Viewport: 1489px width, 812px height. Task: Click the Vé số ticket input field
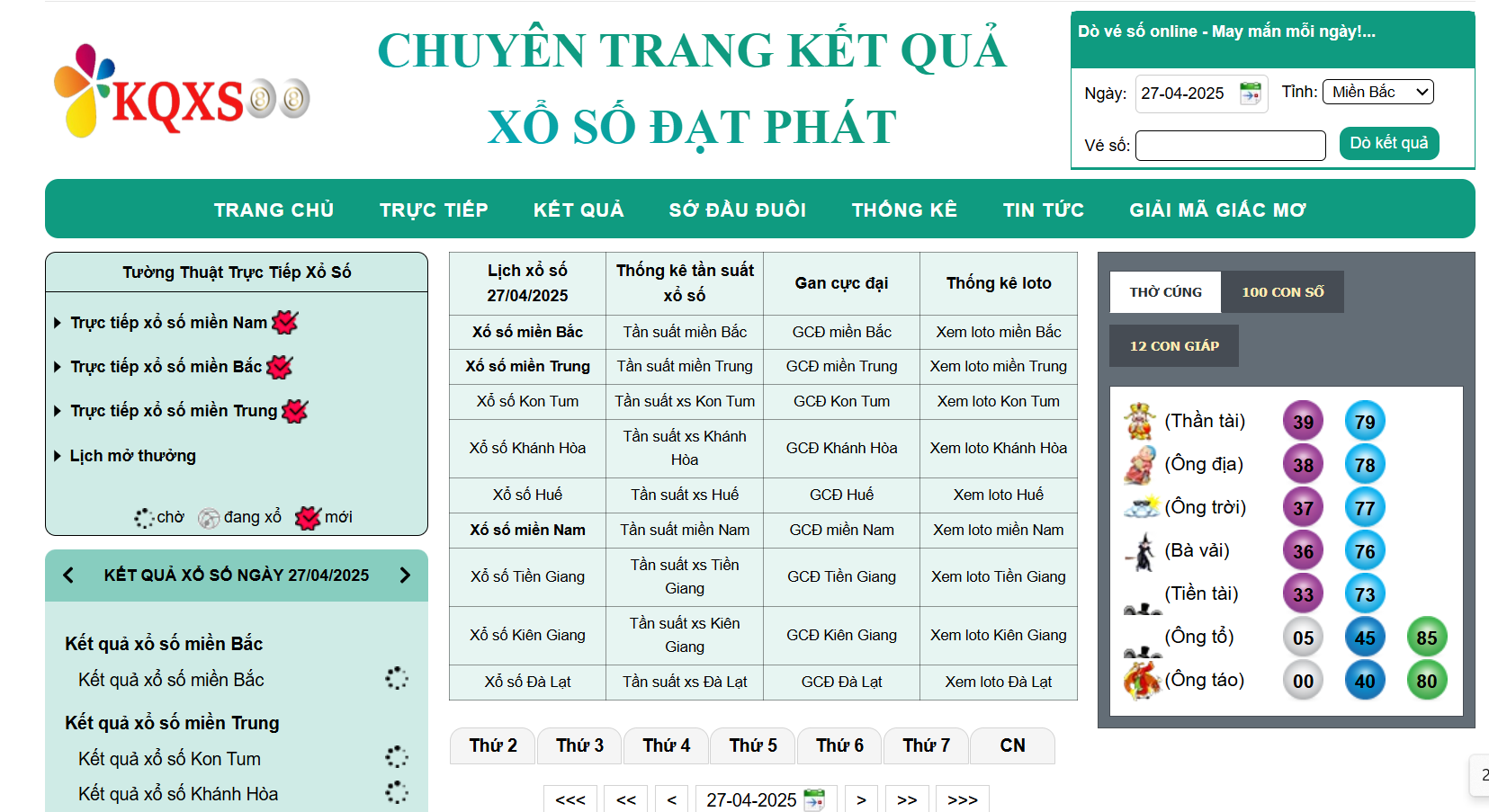point(1230,146)
